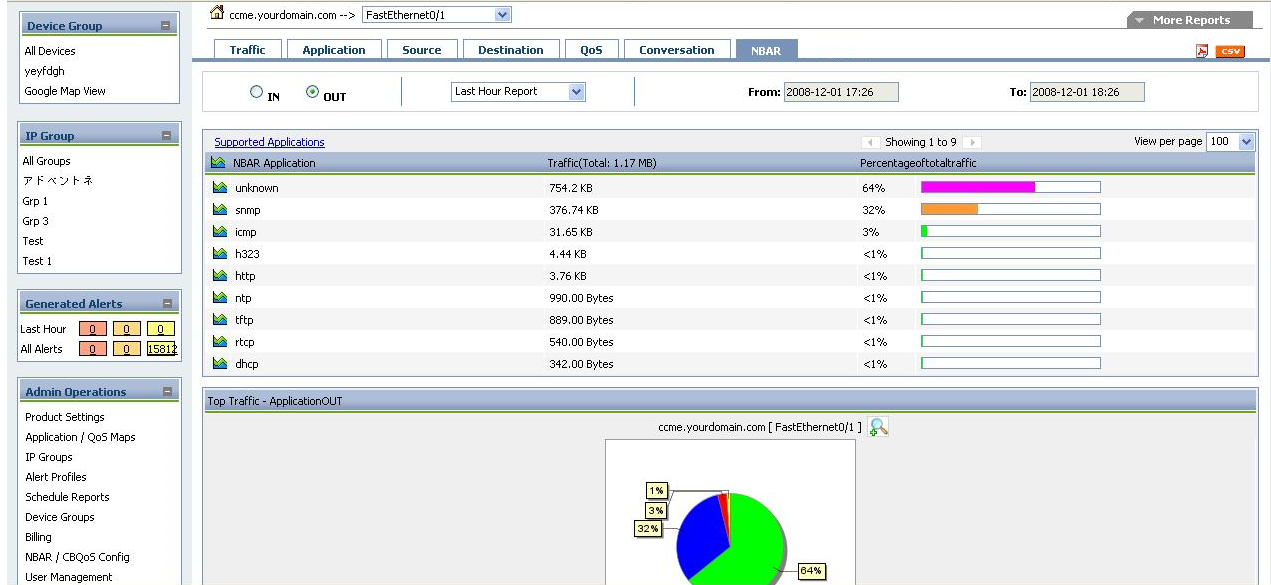This screenshot has height=585, width=1271.
Task: Click the home icon before ccme.yourdomain.com
Action: pyautogui.click(x=217, y=13)
